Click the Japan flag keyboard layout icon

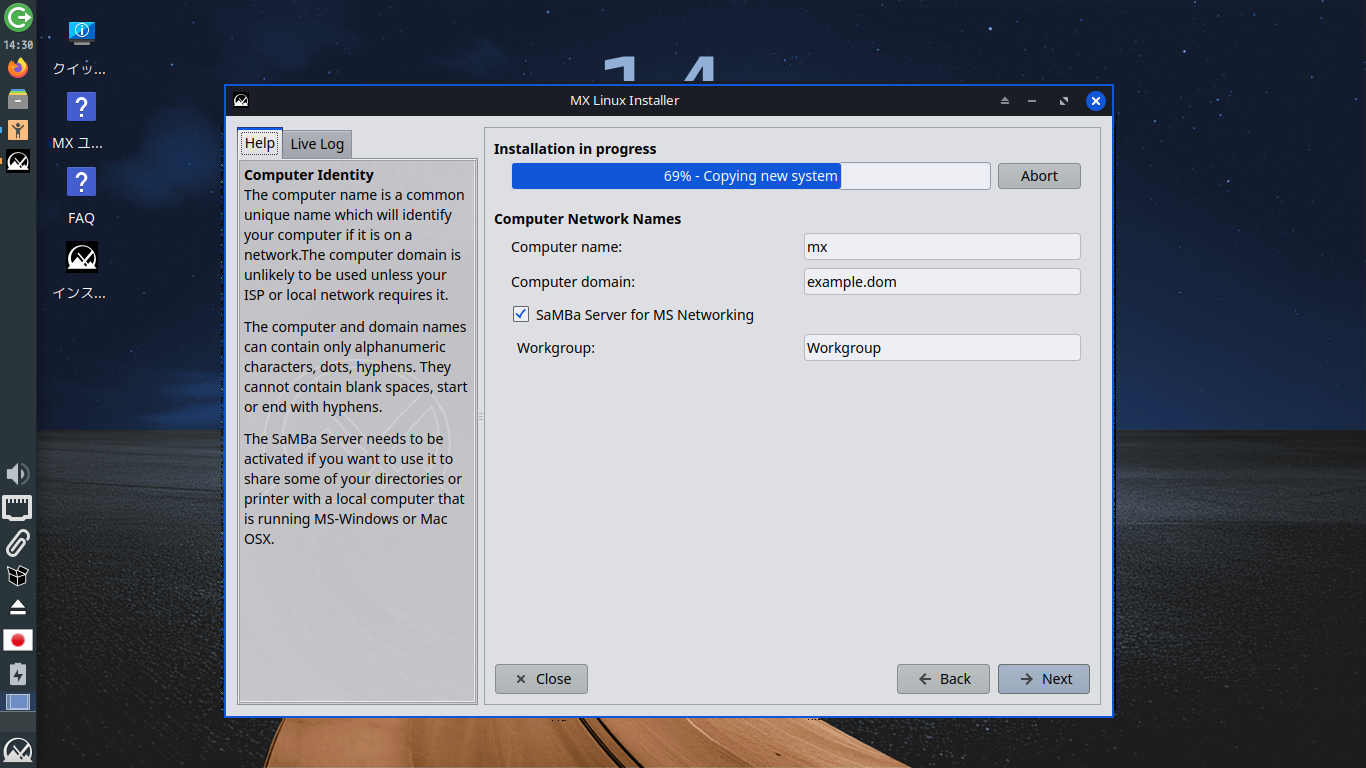[18, 640]
